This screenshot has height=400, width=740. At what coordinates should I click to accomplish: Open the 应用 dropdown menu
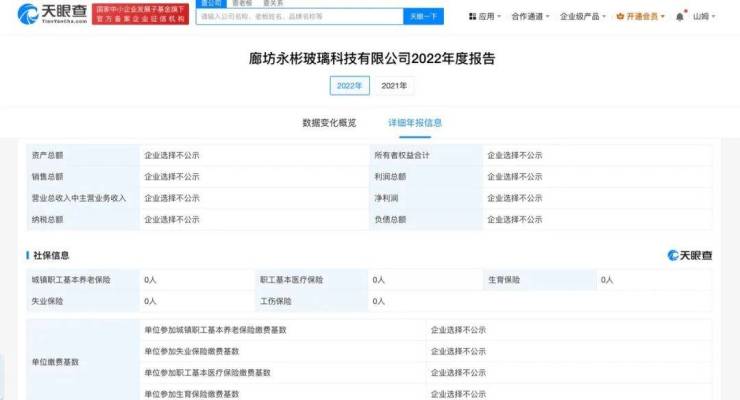pos(489,17)
